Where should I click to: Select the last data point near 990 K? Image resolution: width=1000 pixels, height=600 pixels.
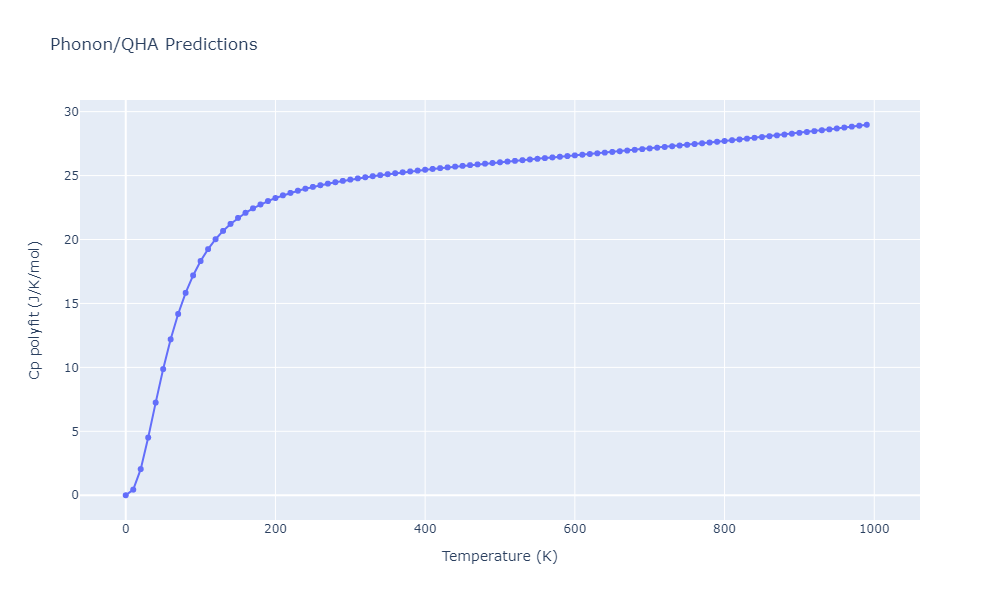point(866,125)
